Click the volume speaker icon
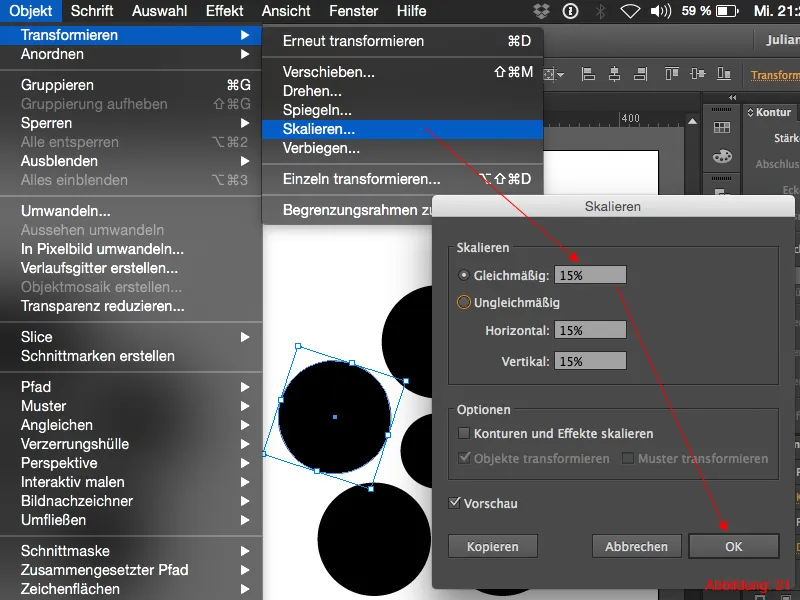 [x=661, y=11]
